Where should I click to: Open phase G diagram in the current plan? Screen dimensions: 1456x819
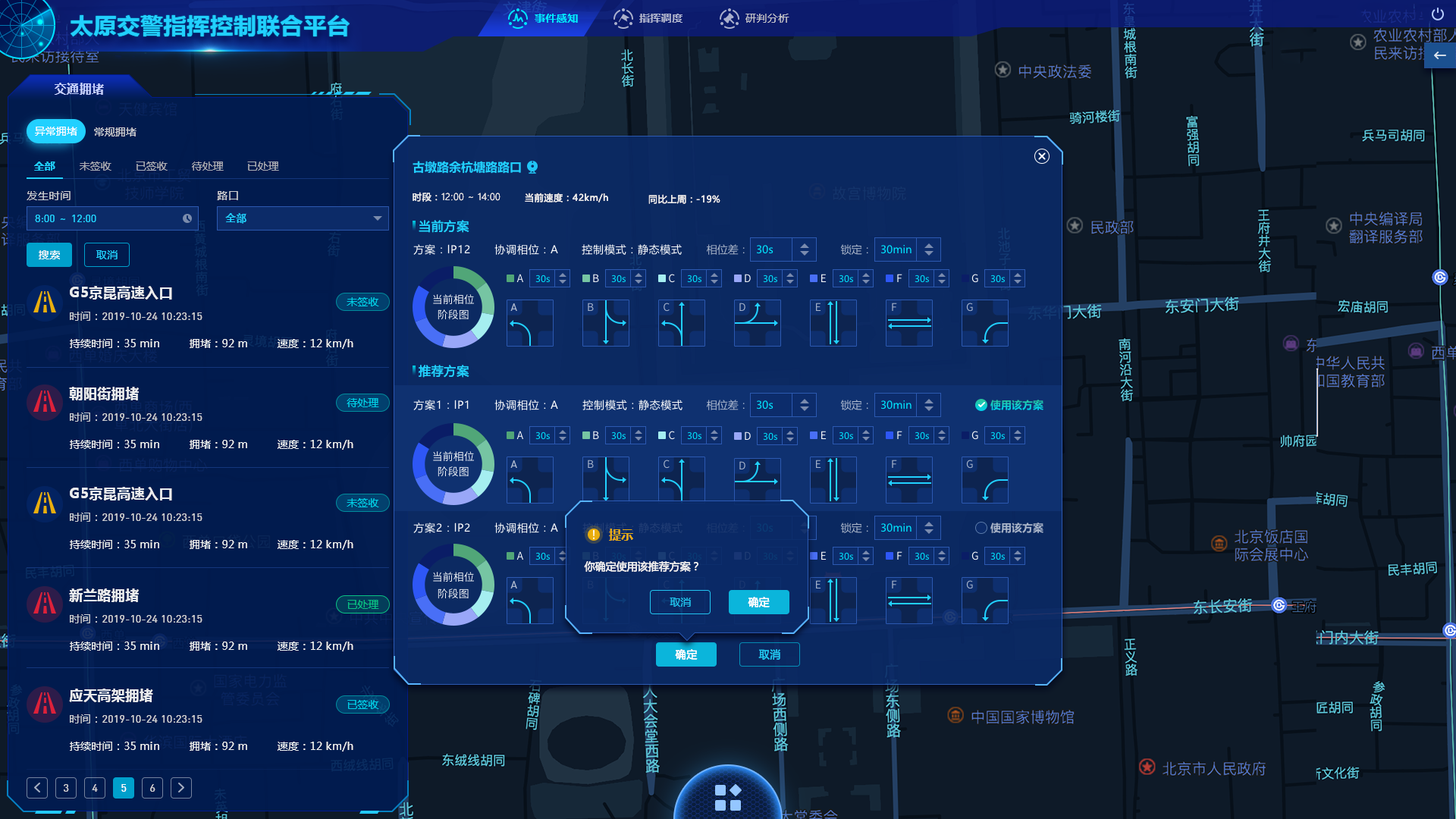click(985, 323)
